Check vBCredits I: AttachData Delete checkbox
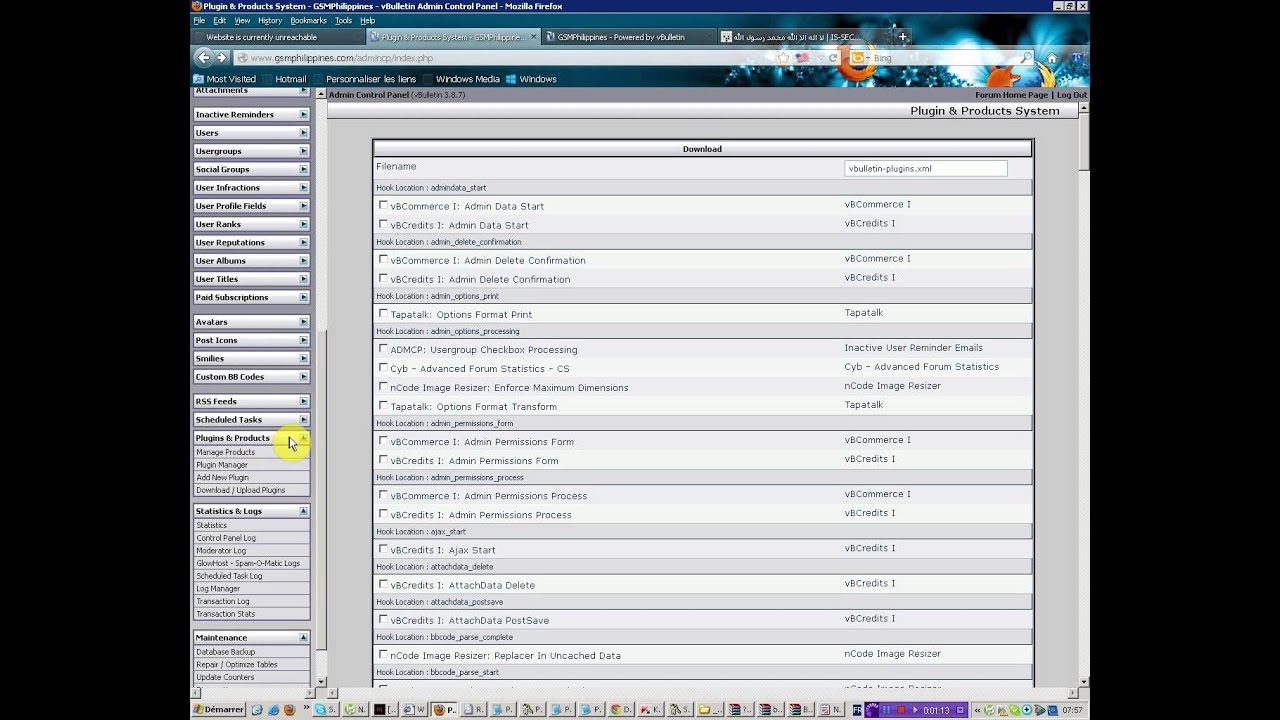Screen dimensions: 1280x720 [x=383, y=583]
